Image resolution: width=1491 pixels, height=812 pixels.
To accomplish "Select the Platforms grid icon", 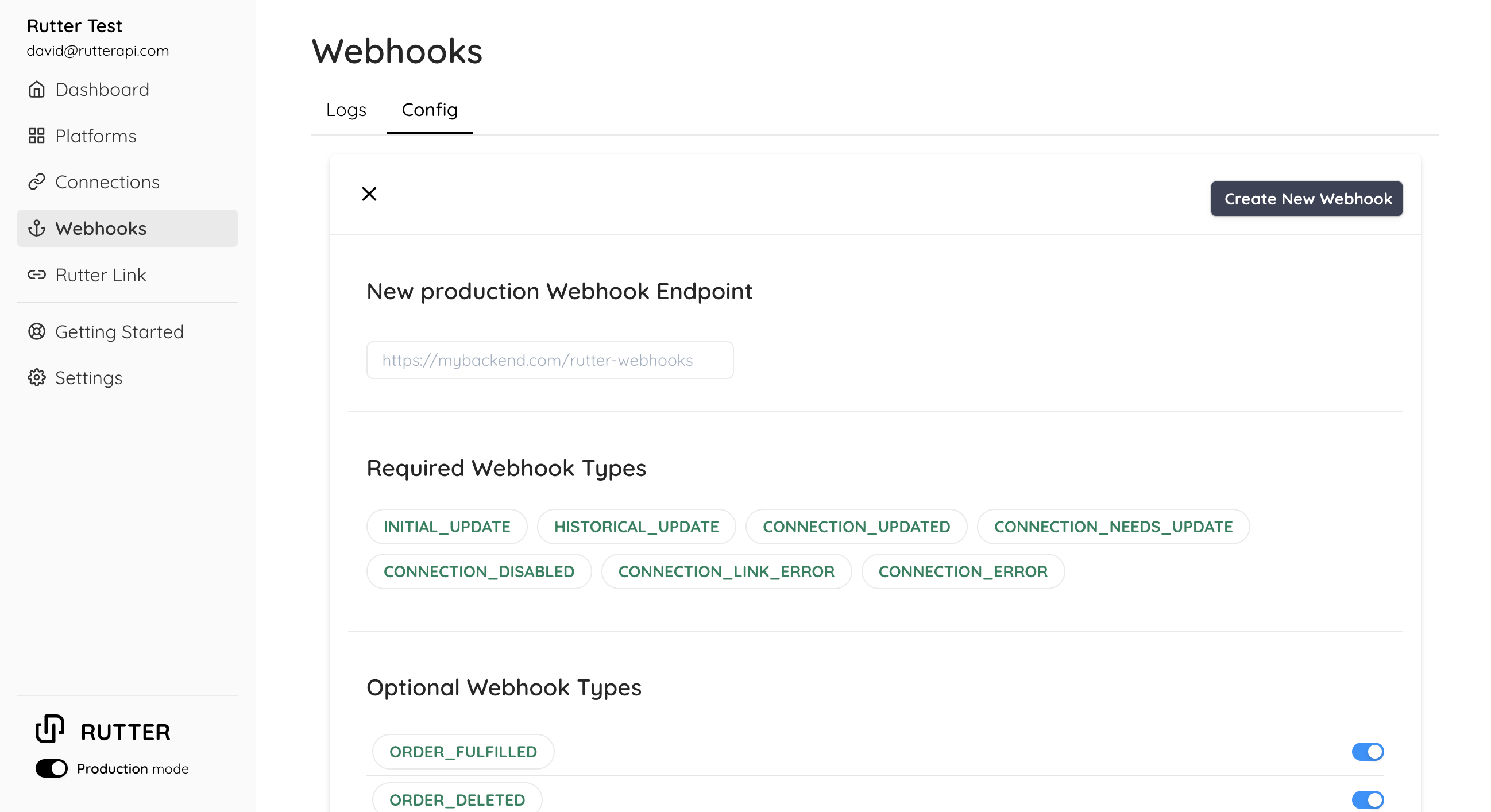I will tap(37, 136).
